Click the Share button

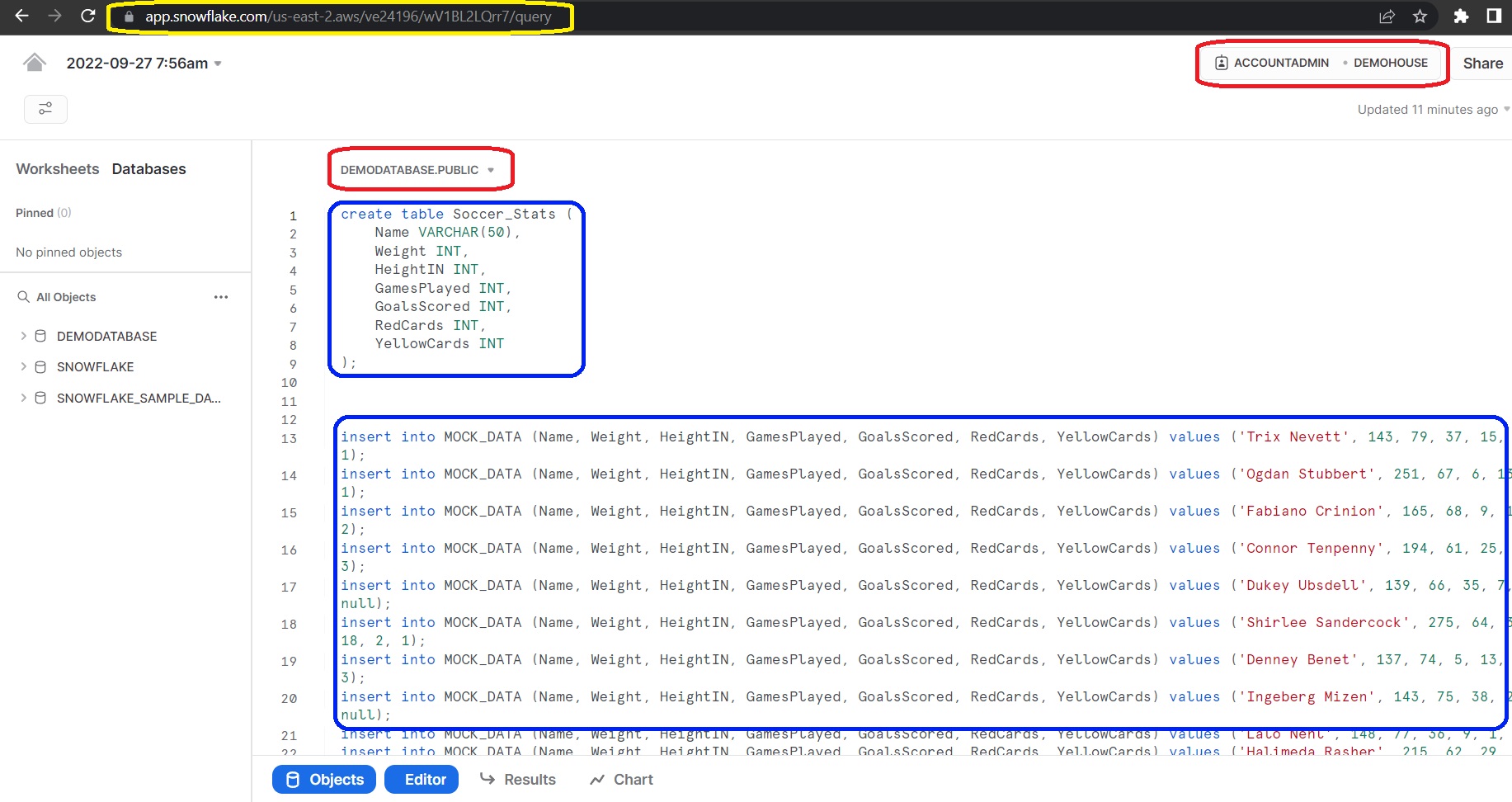[x=1482, y=64]
